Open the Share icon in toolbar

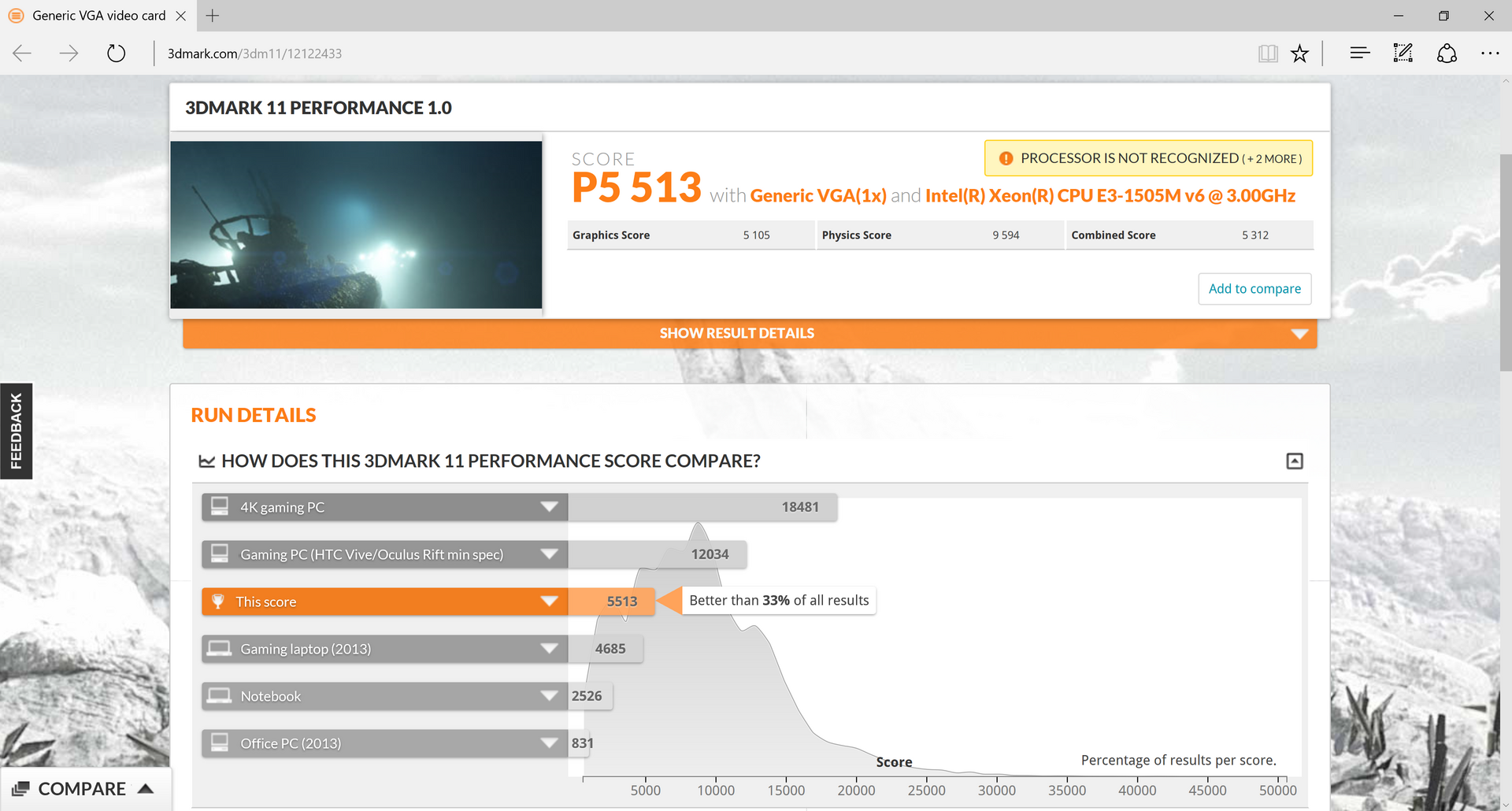pyautogui.click(x=1447, y=54)
